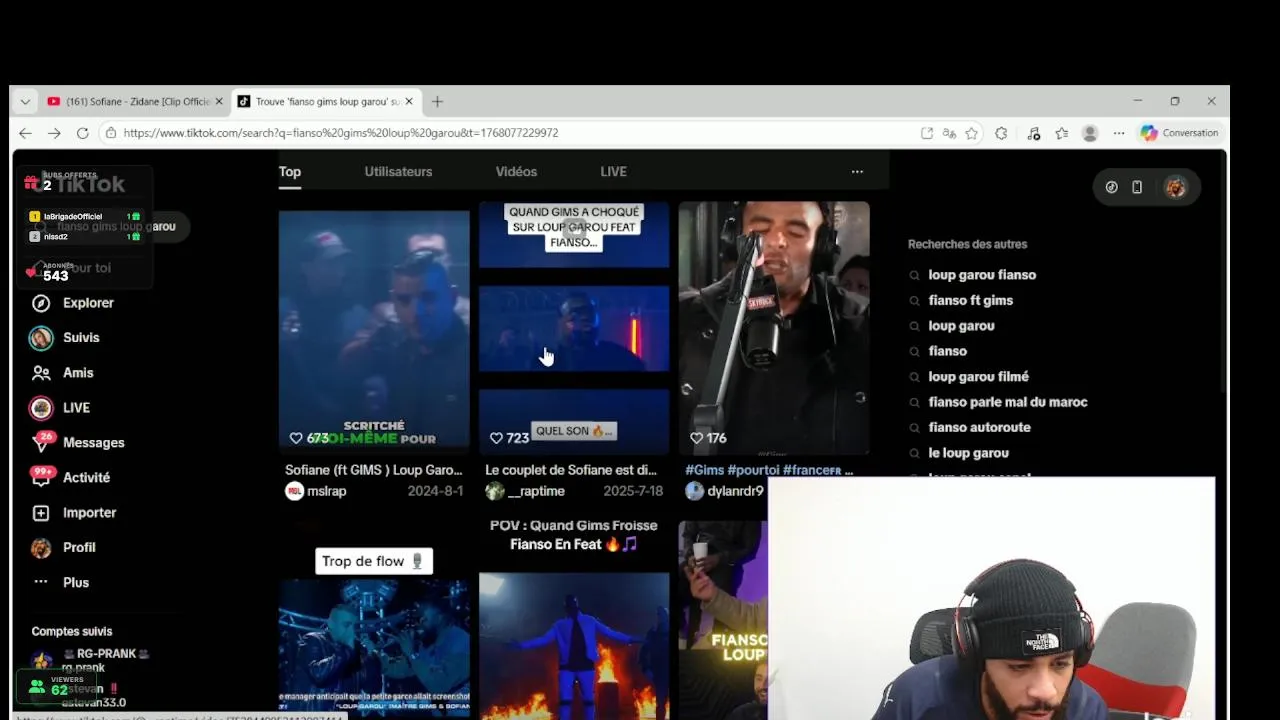The image size is (1280, 720).
Task: Switch to the LIVE search tab
Action: (x=613, y=172)
